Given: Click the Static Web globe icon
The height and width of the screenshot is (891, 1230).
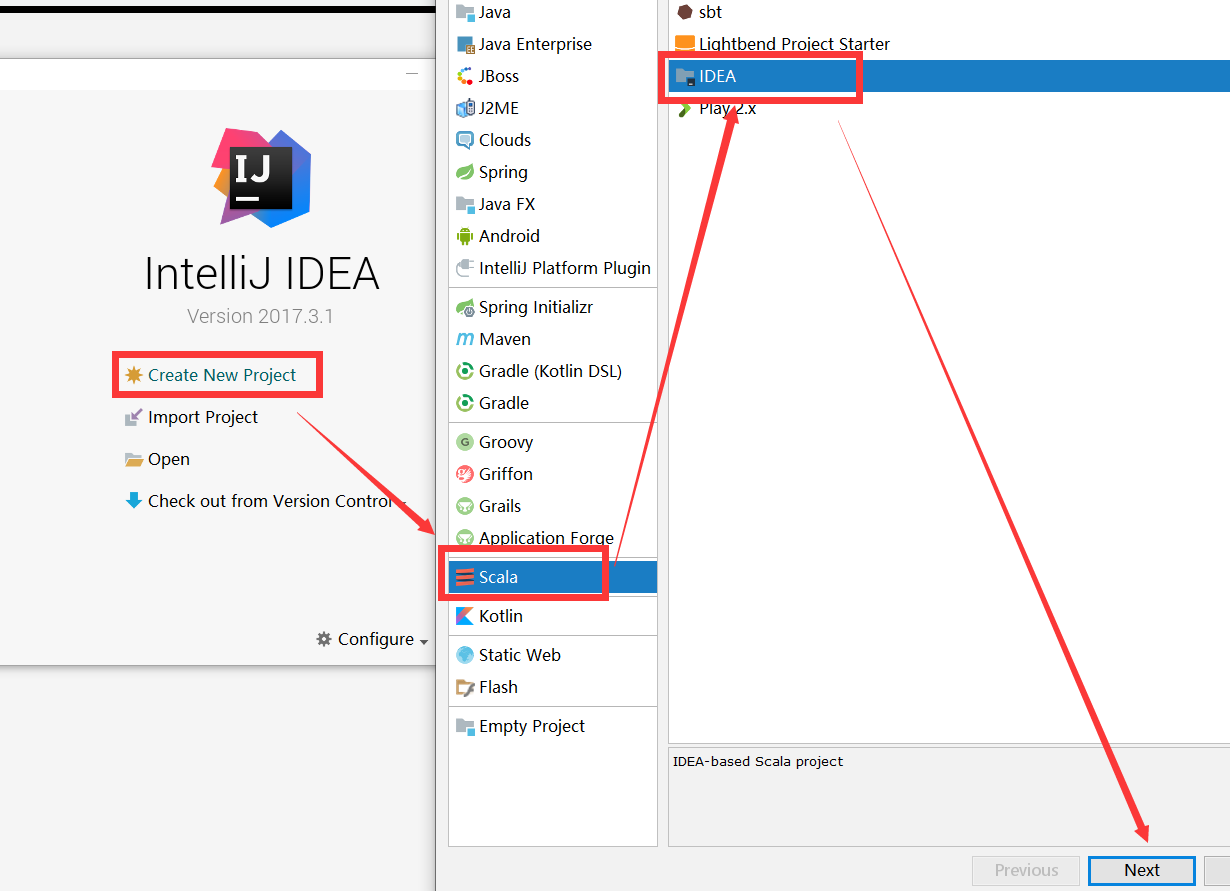Looking at the screenshot, I should [465, 655].
